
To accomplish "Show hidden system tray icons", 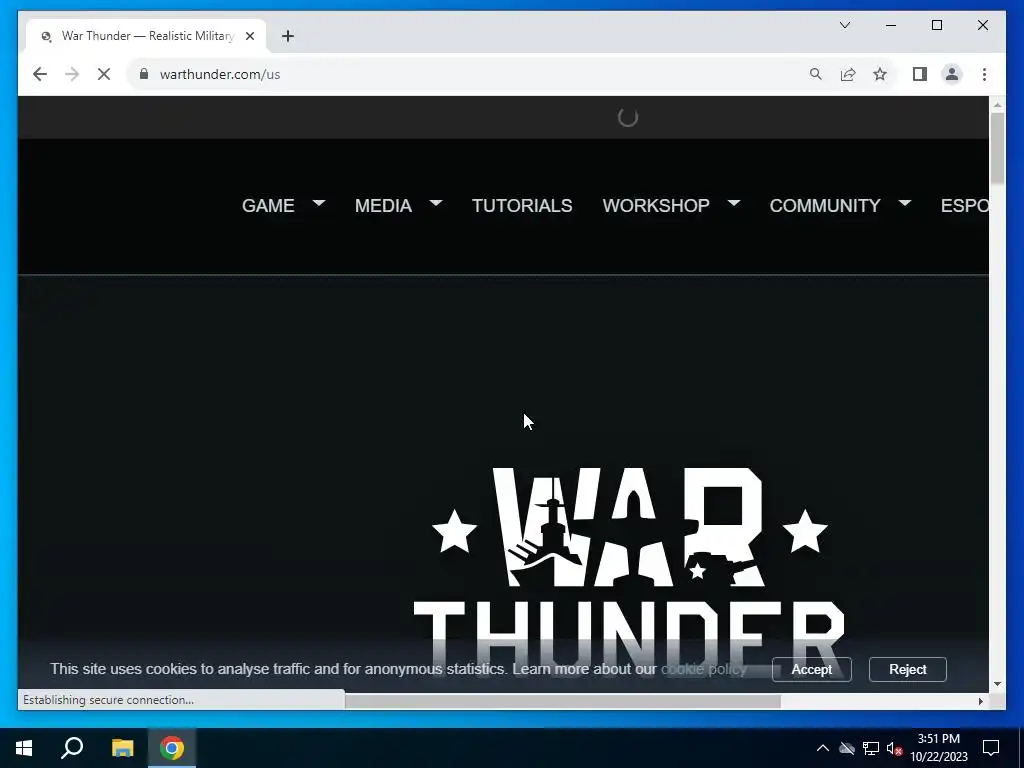I will pyautogui.click(x=823, y=748).
